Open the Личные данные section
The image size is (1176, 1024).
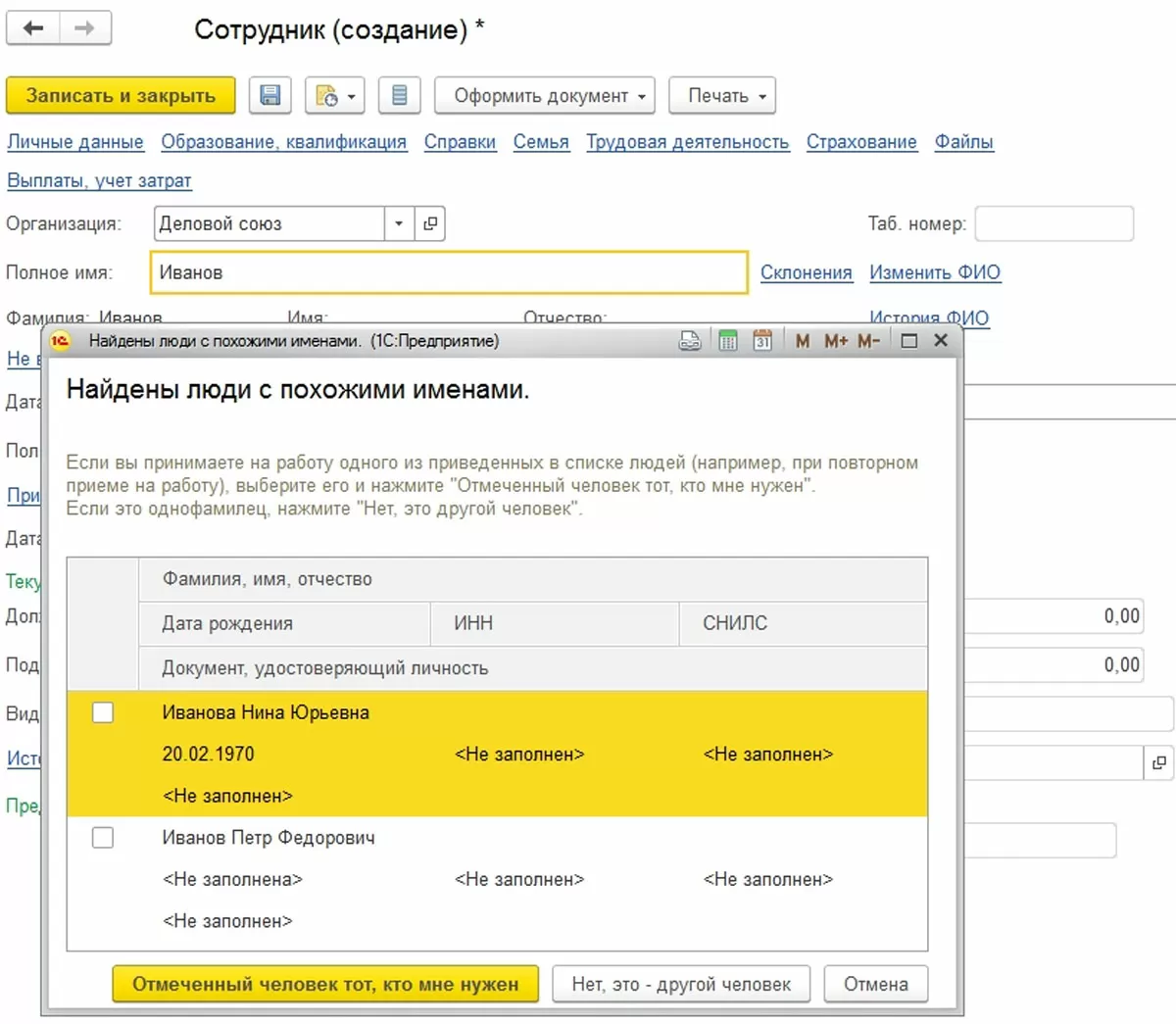75,142
